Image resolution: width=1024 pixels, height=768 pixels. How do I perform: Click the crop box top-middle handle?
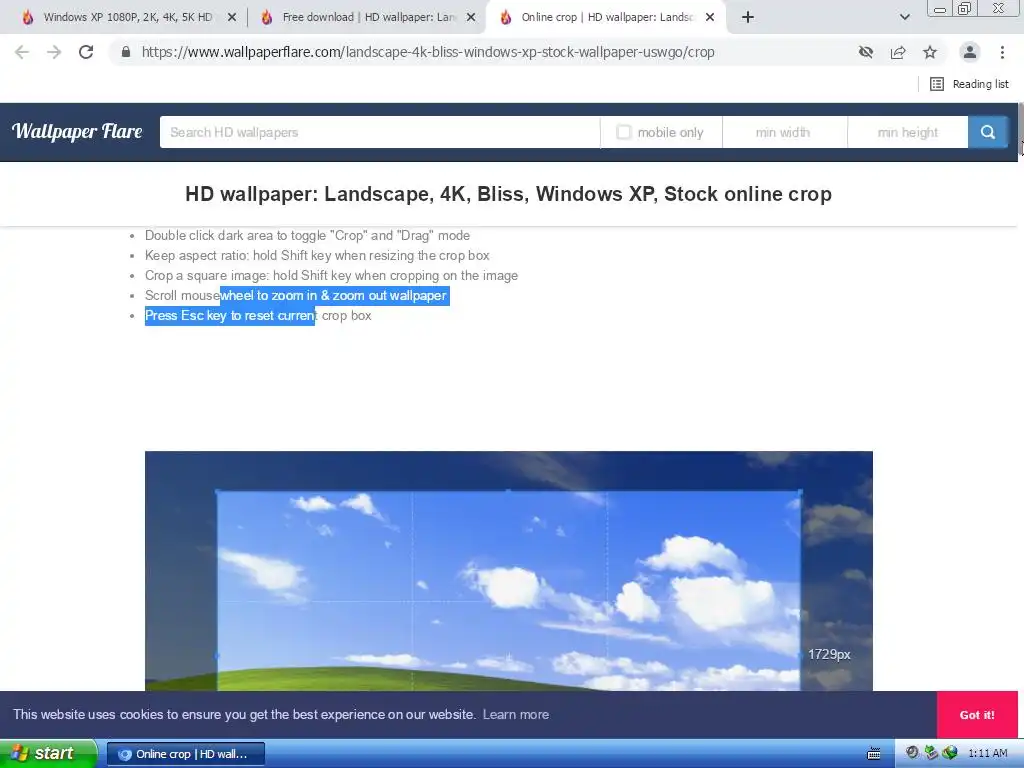point(509,491)
